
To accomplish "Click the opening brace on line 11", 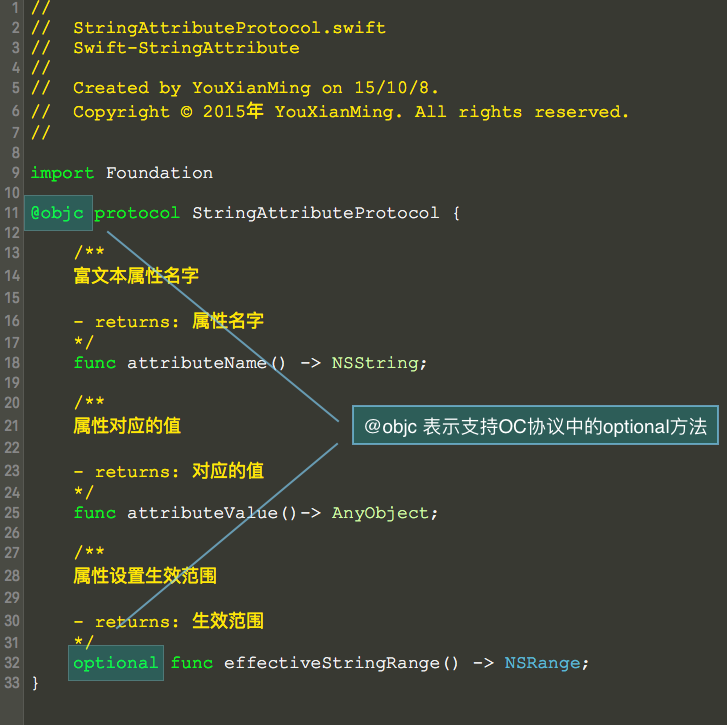I will point(456,213).
